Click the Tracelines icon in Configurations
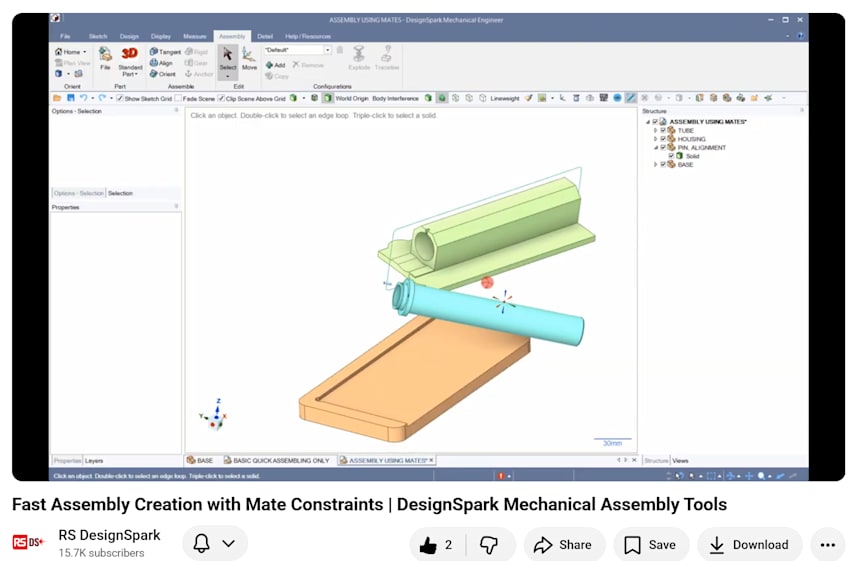Image resolution: width=852 pixels, height=561 pixels. pyautogui.click(x=386, y=58)
